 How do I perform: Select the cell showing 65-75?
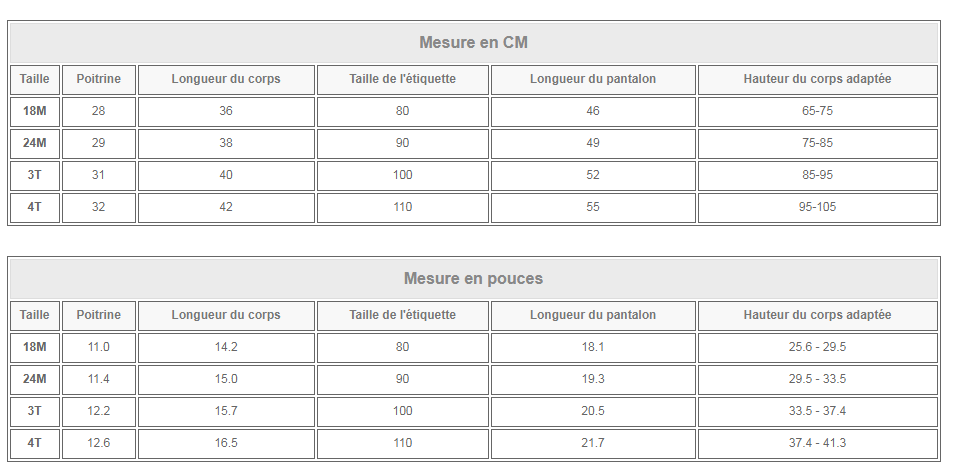tap(817, 111)
